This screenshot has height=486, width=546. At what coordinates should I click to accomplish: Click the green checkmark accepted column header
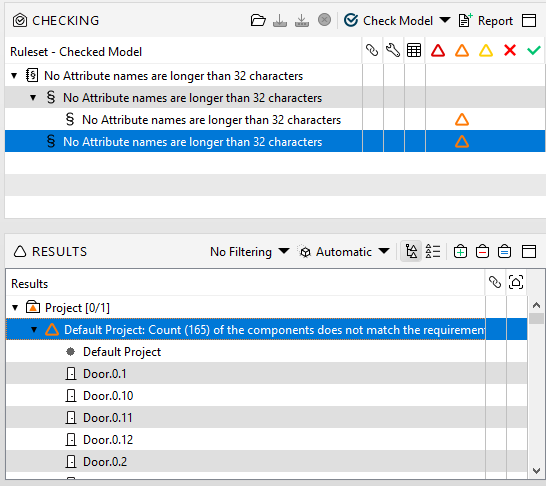click(x=533, y=50)
